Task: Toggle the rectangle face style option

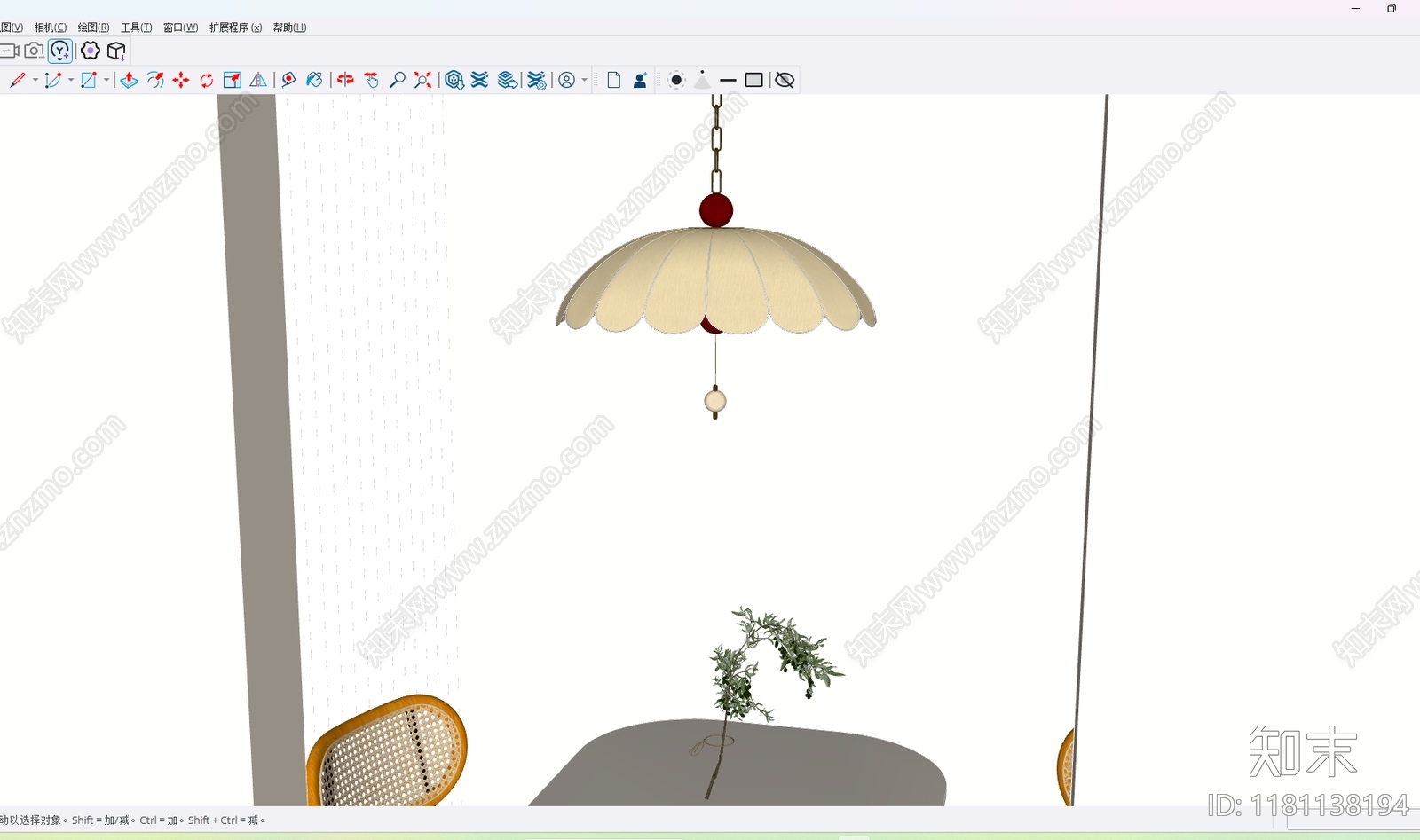Action: [754, 80]
